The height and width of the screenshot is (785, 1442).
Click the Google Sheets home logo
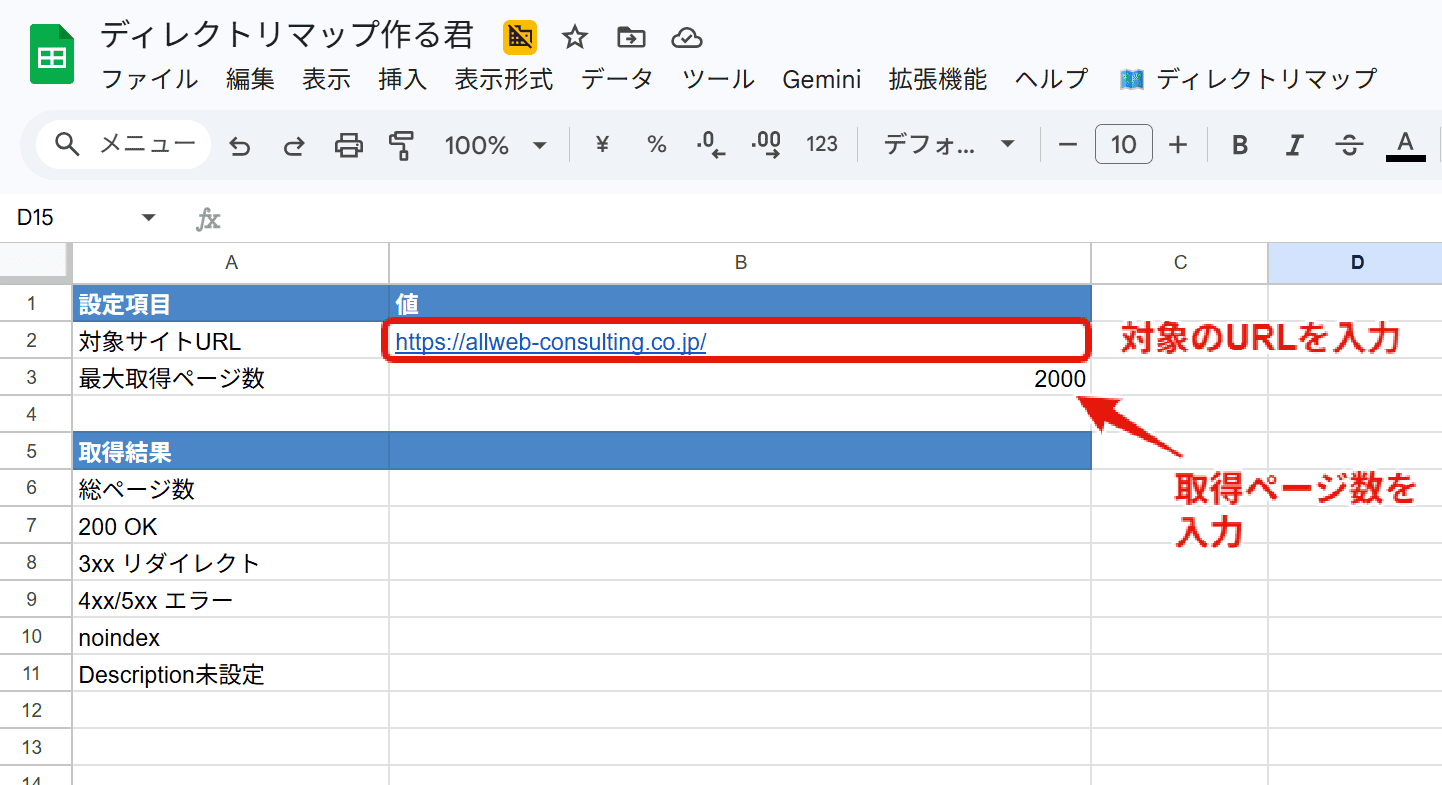tap(51, 56)
